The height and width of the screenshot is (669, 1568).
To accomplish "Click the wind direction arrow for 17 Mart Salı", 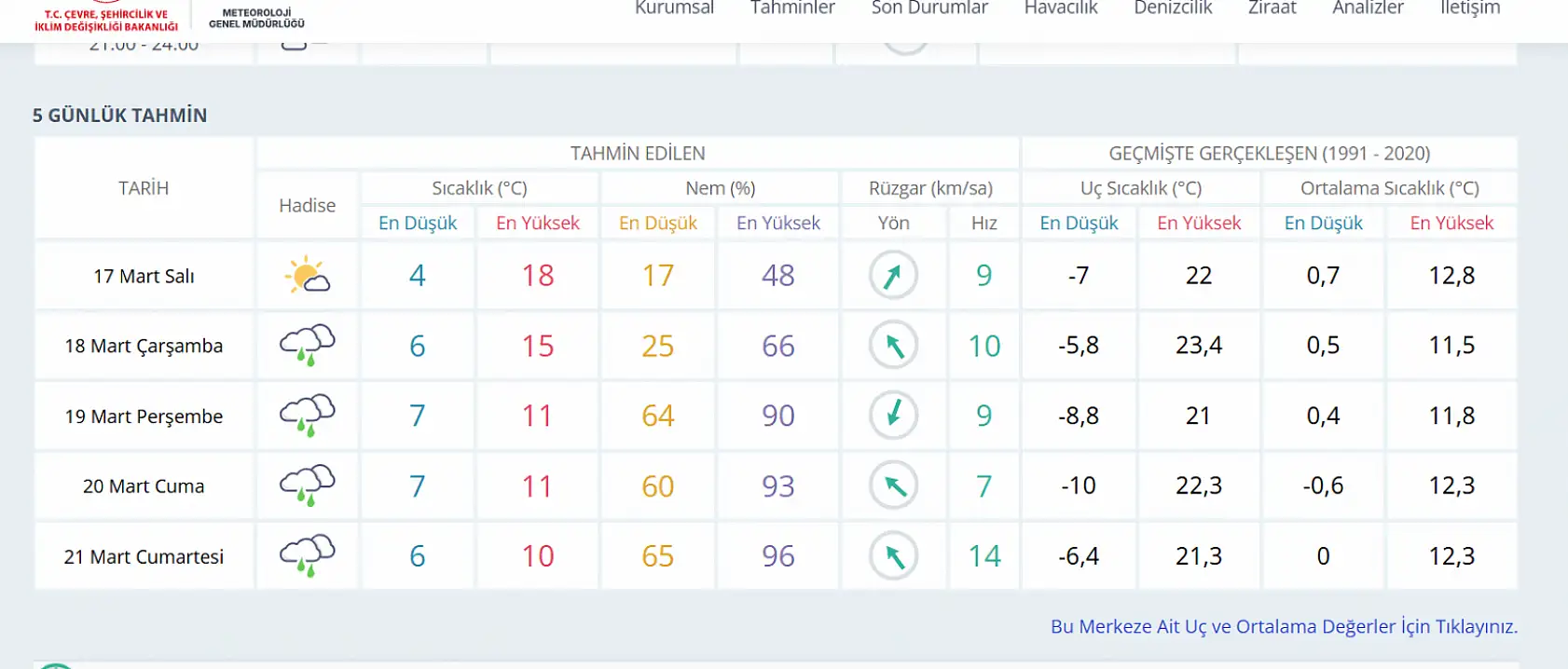I will click(893, 276).
